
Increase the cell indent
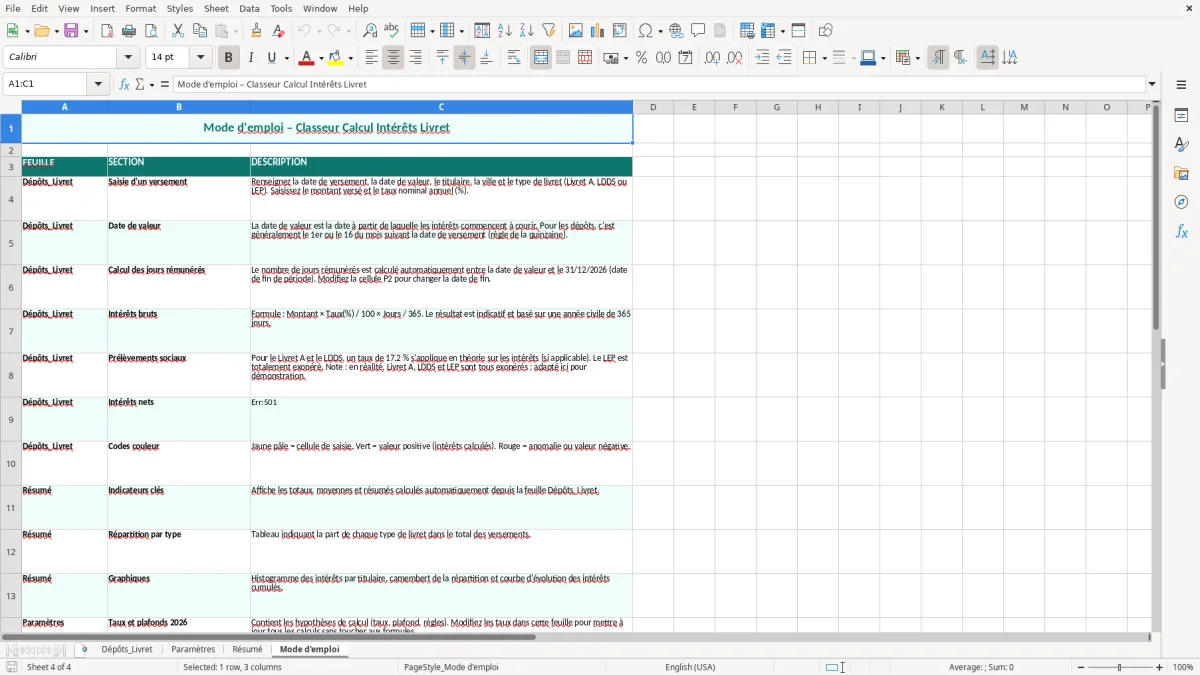(762, 58)
